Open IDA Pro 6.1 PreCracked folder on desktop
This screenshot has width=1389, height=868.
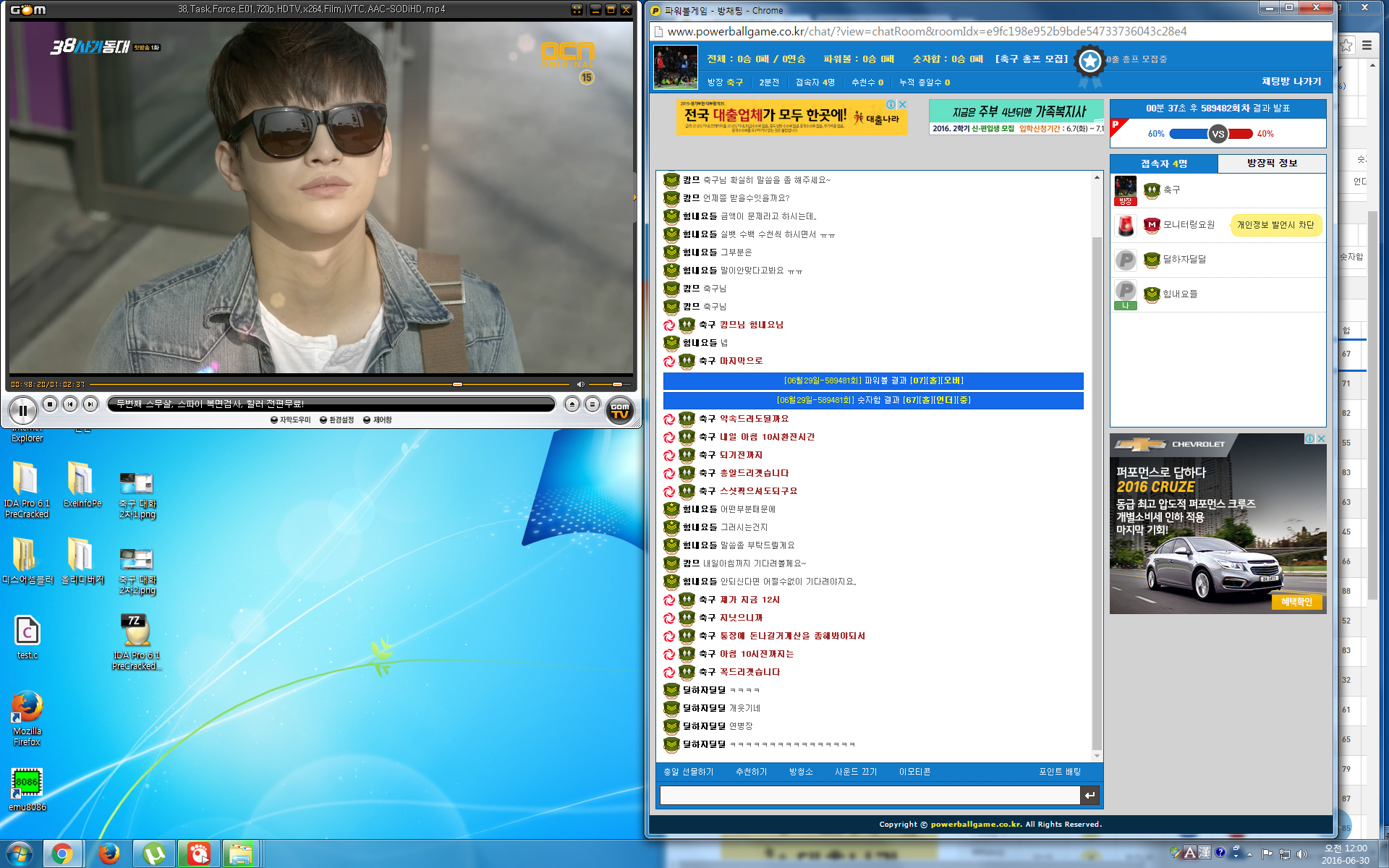point(27,489)
